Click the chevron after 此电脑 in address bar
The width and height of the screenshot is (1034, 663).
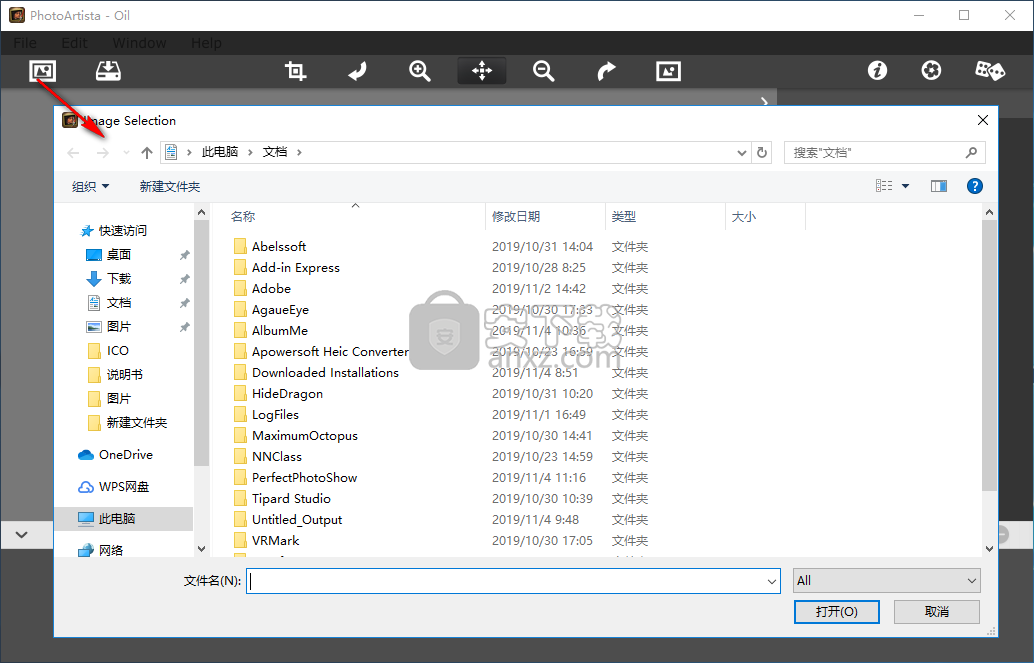click(x=250, y=152)
